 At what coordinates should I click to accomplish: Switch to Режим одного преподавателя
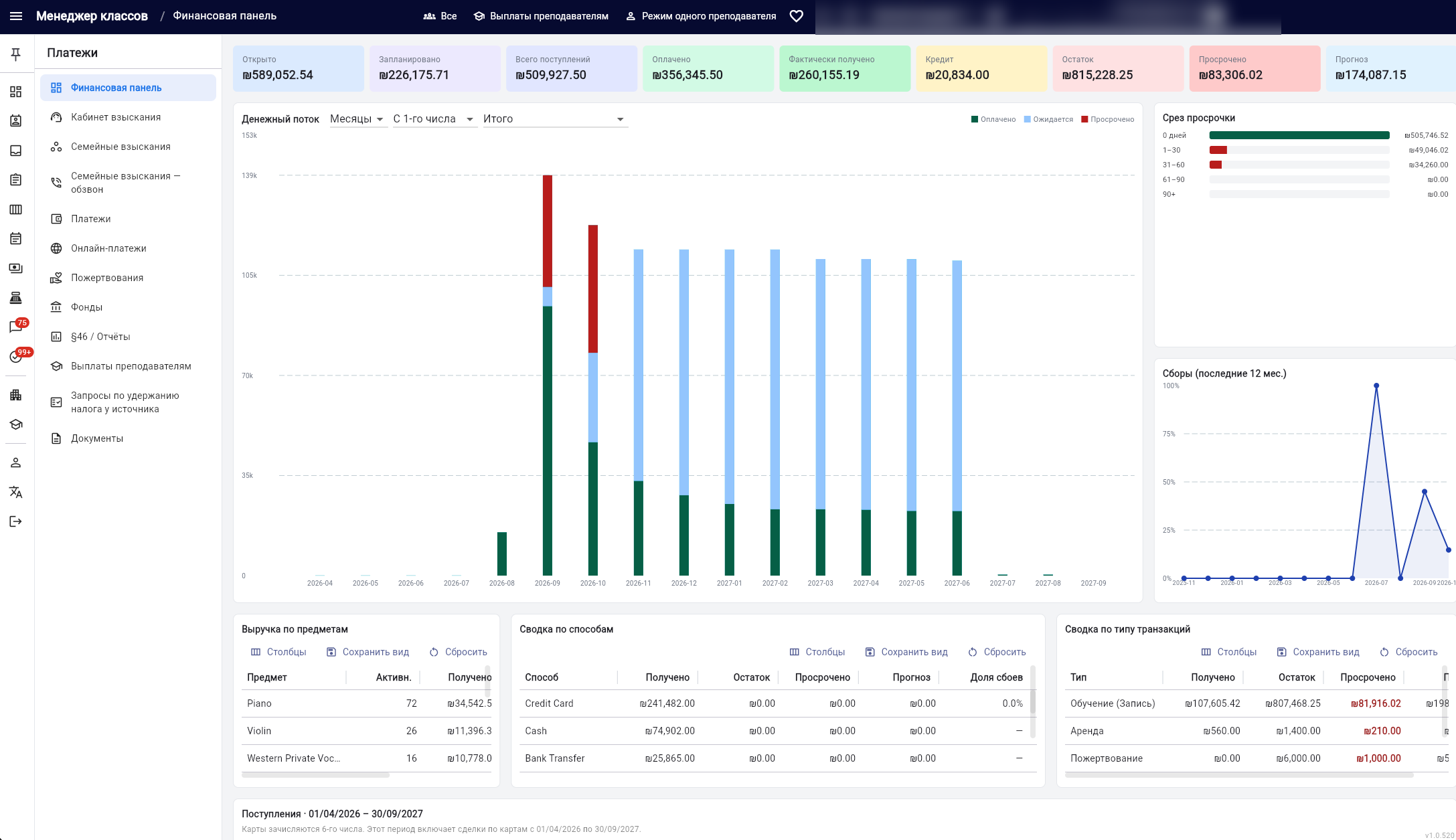point(701,16)
